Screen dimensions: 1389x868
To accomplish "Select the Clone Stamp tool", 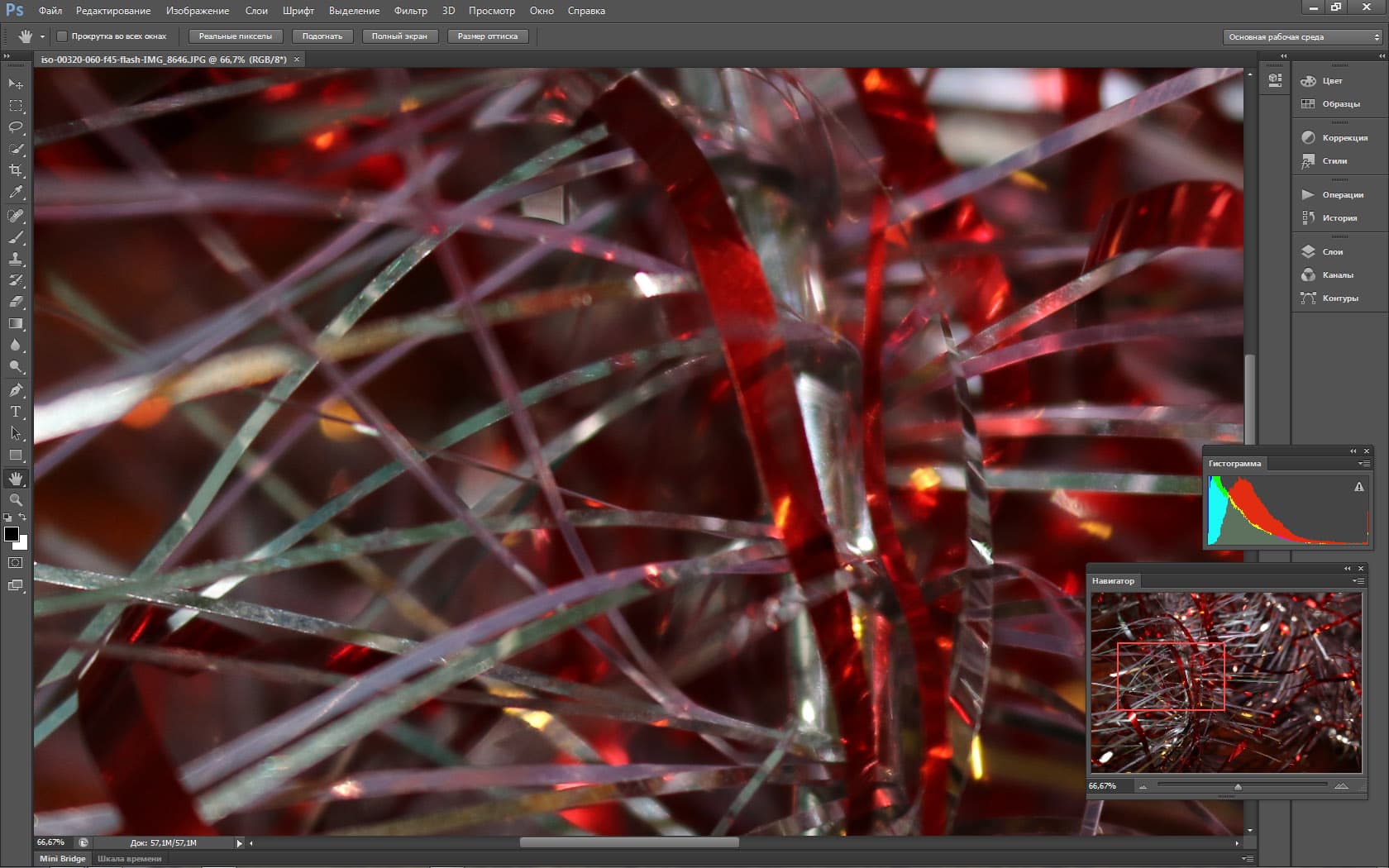I will [16, 259].
